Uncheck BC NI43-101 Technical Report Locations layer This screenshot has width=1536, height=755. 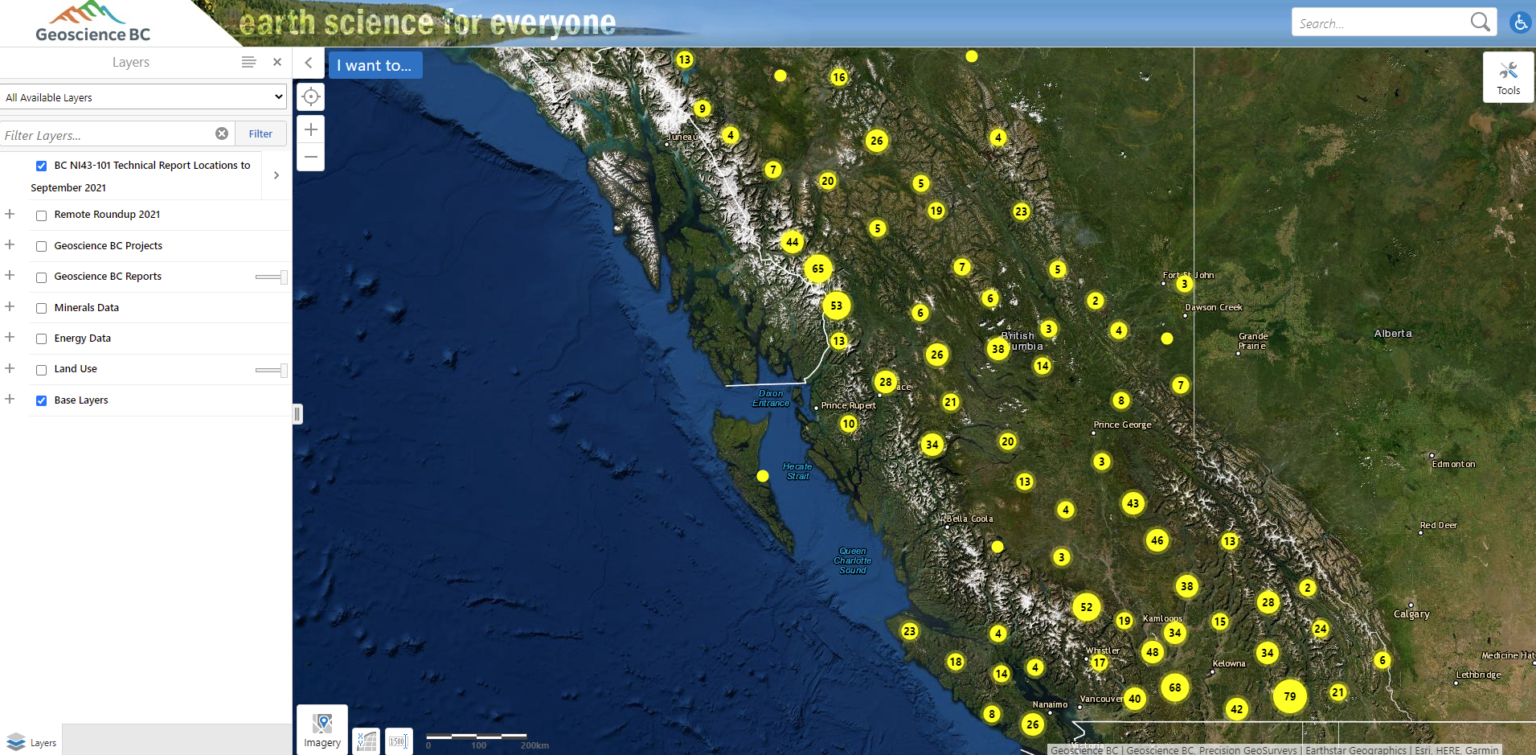click(x=41, y=166)
